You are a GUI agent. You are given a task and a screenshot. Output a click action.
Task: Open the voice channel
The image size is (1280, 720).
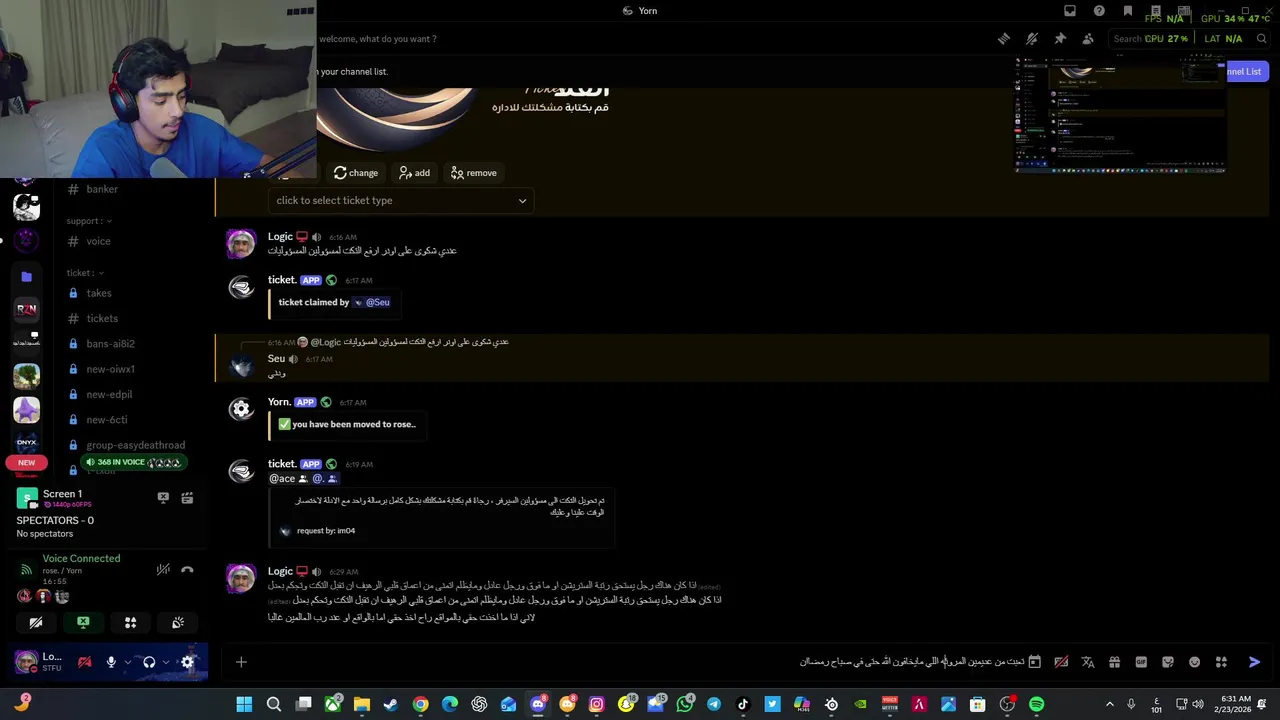tap(98, 241)
